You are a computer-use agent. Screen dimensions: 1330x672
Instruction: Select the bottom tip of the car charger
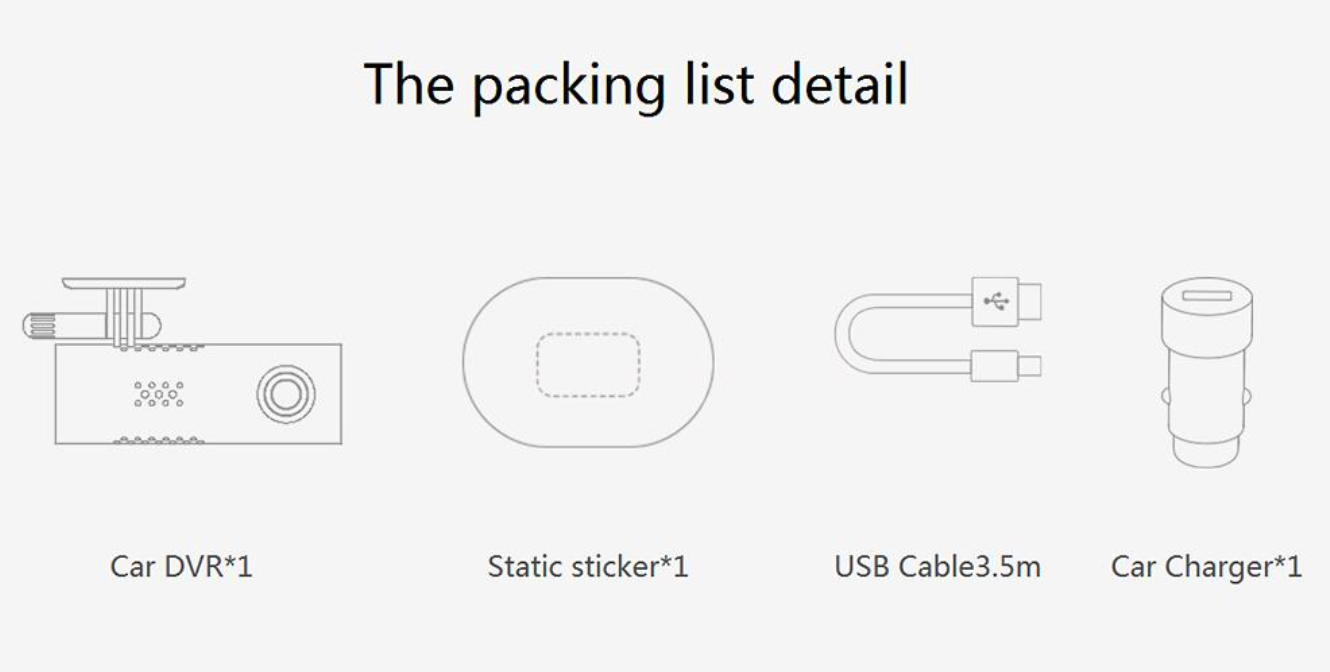tap(1205, 455)
